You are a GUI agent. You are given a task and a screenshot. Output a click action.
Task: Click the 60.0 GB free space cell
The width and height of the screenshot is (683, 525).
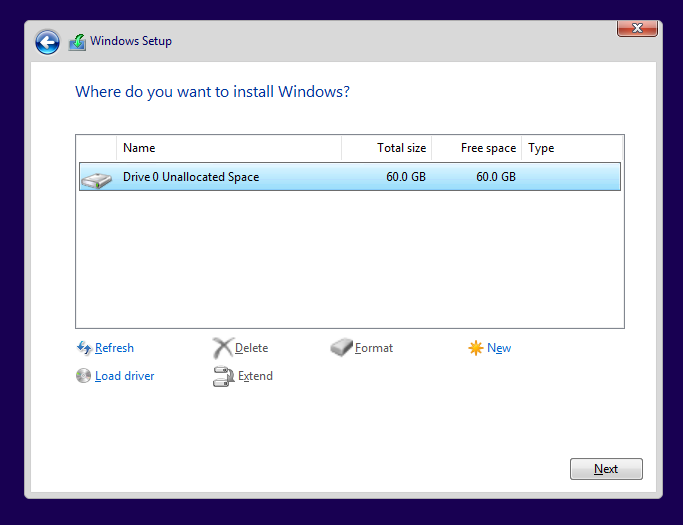pos(496,176)
